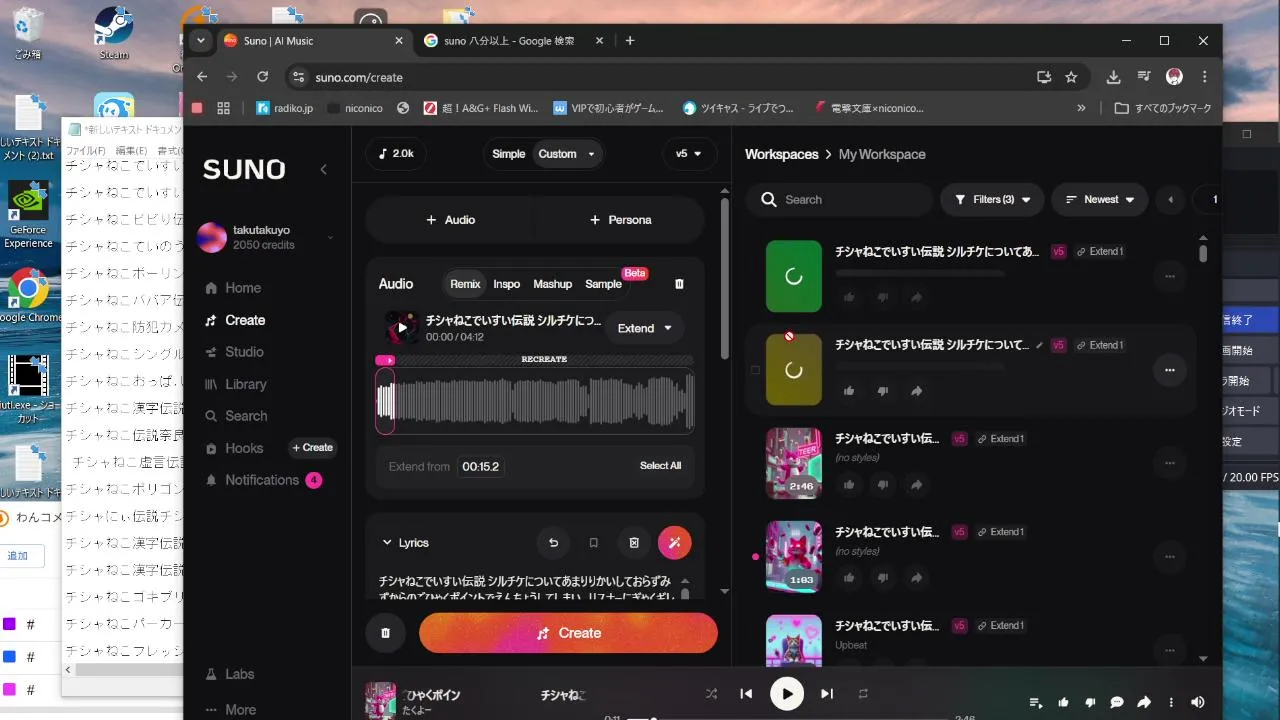Screen dimensions: 1280x720
Task: Toggle shuffle in the bottom player
Action: [711, 693]
